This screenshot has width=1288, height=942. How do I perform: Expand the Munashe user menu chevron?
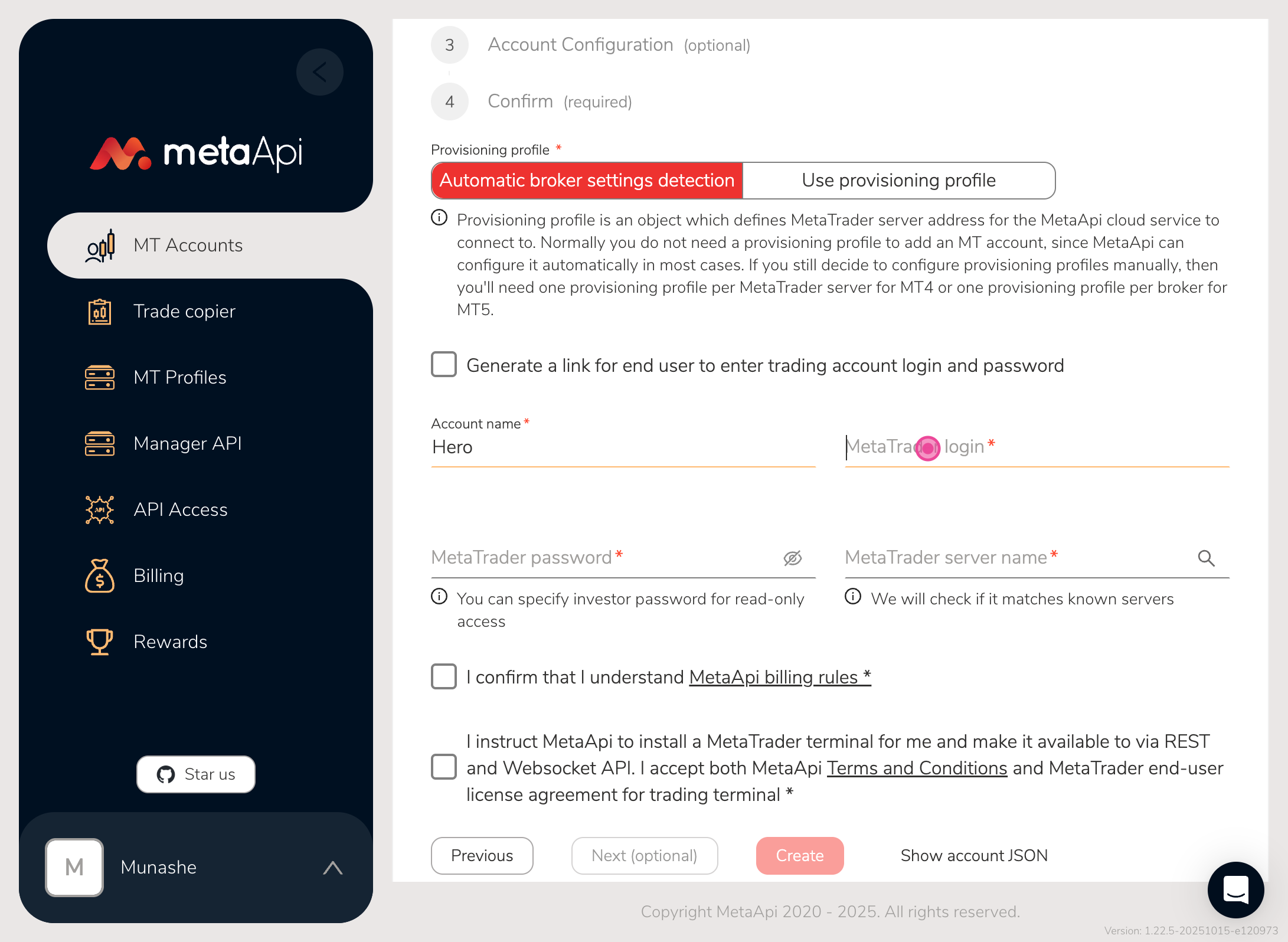point(333,868)
